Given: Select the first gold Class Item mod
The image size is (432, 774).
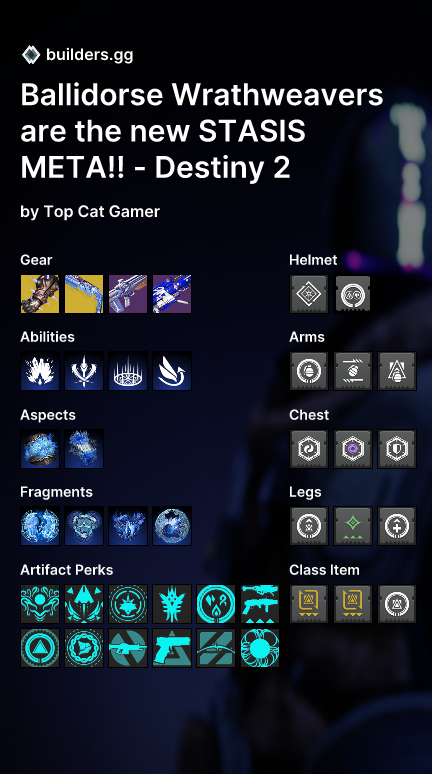Looking at the screenshot, I should pos(309,604).
